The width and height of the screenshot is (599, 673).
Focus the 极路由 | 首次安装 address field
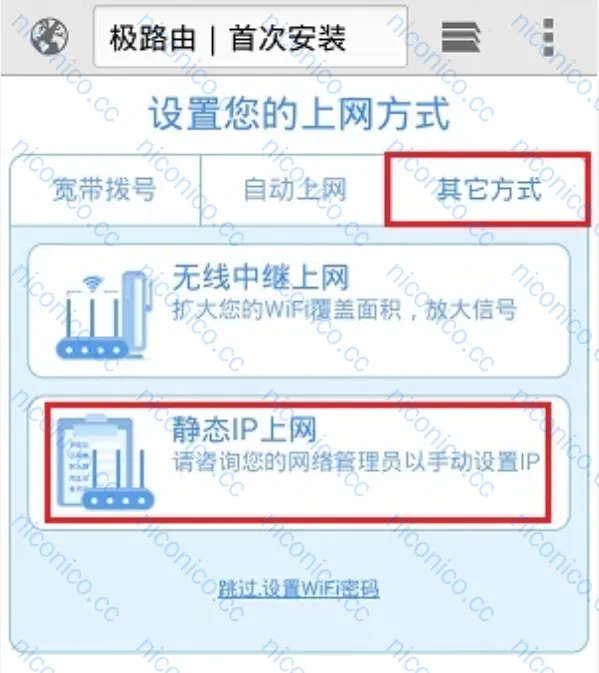(x=251, y=36)
